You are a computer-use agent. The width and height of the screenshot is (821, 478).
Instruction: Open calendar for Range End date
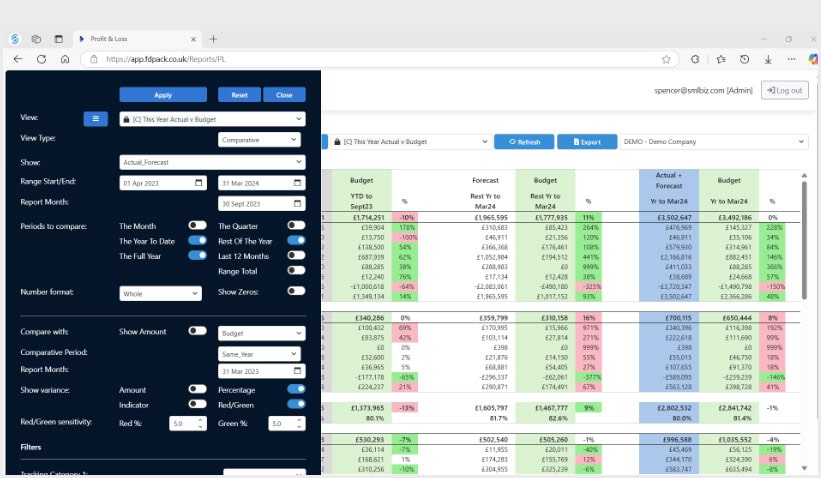point(297,183)
